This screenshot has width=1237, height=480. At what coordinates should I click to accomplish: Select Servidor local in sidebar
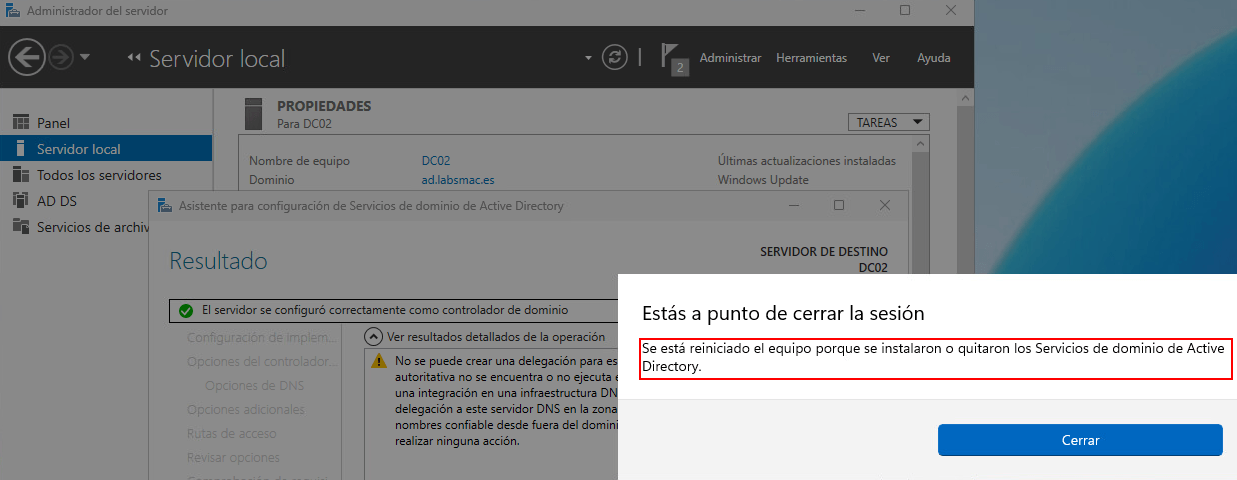(x=78, y=149)
